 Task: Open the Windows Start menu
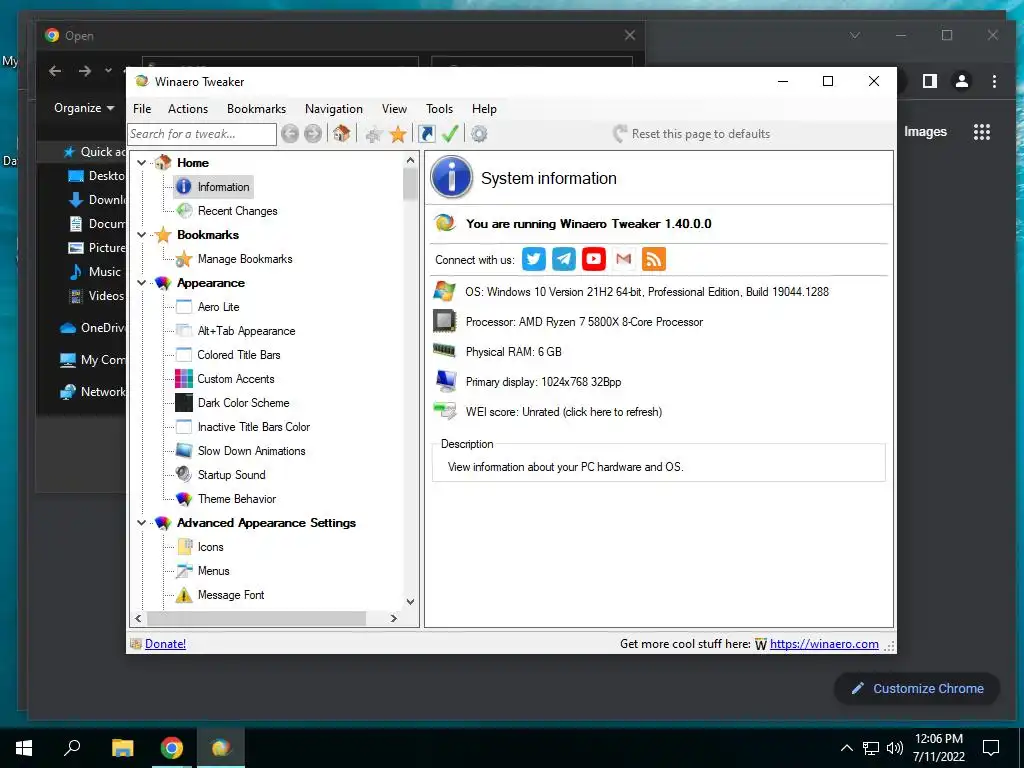point(24,748)
